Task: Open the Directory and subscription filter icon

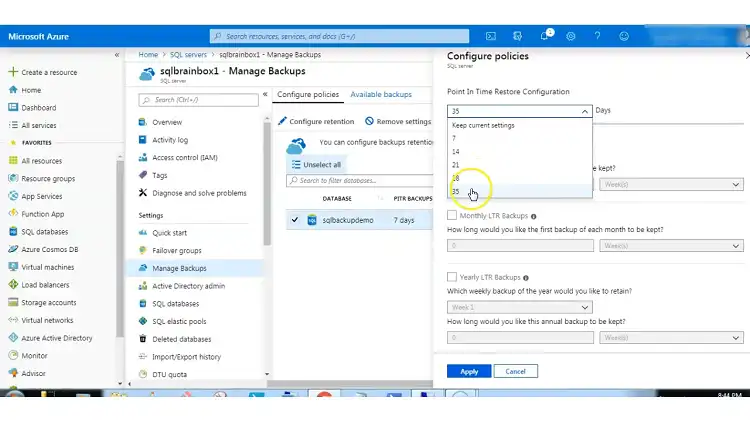Action: pos(517,36)
